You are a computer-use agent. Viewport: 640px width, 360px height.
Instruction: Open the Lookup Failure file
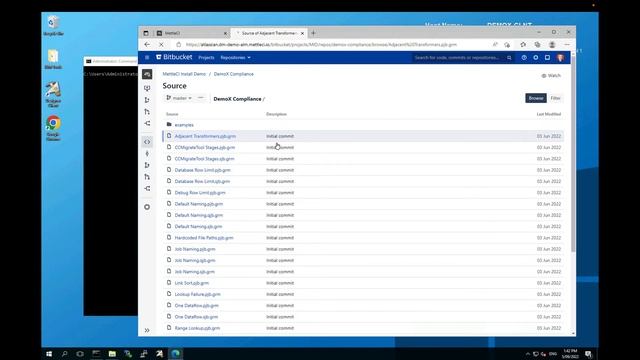click(x=198, y=294)
